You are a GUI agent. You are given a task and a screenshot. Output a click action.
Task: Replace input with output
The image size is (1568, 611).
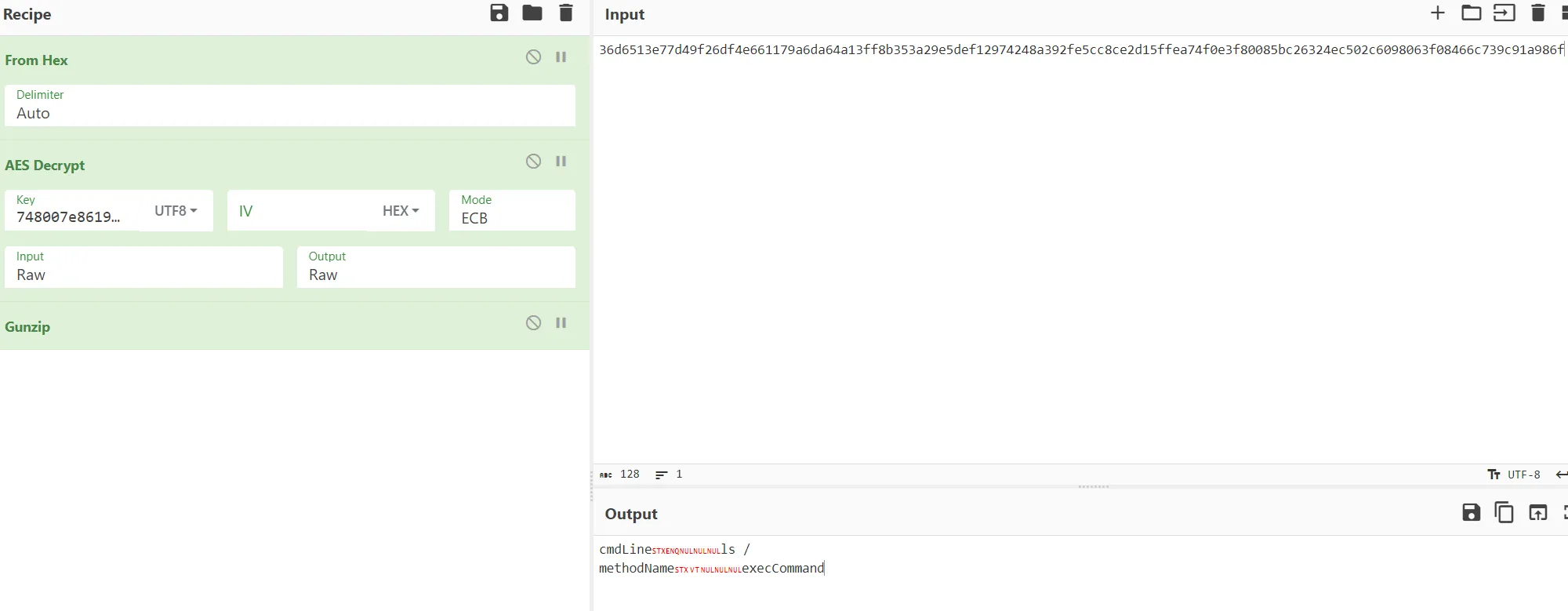coord(1537,513)
